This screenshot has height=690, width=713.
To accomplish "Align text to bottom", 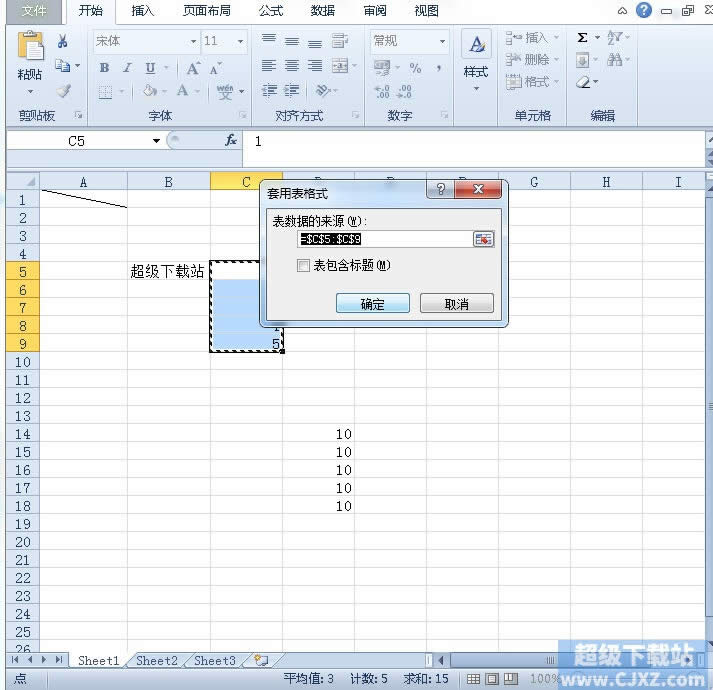I will tap(315, 42).
